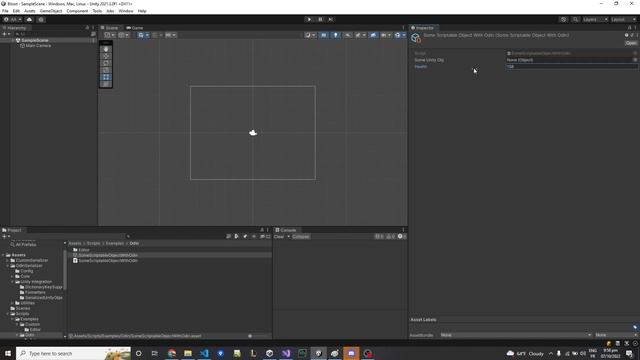Open the File menu

click(x=5, y=11)
